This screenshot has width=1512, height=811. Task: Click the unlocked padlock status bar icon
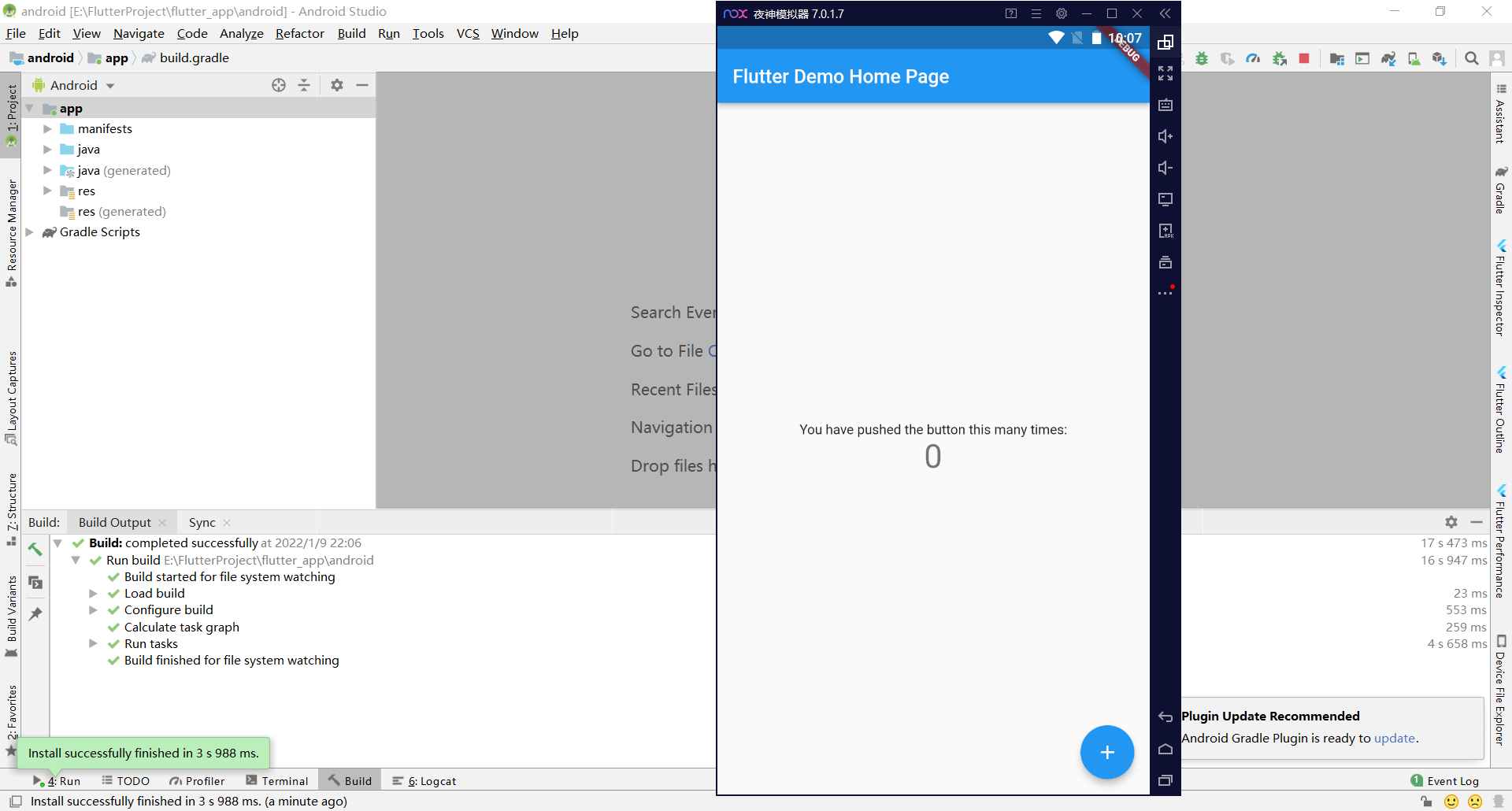[1426, 802]
